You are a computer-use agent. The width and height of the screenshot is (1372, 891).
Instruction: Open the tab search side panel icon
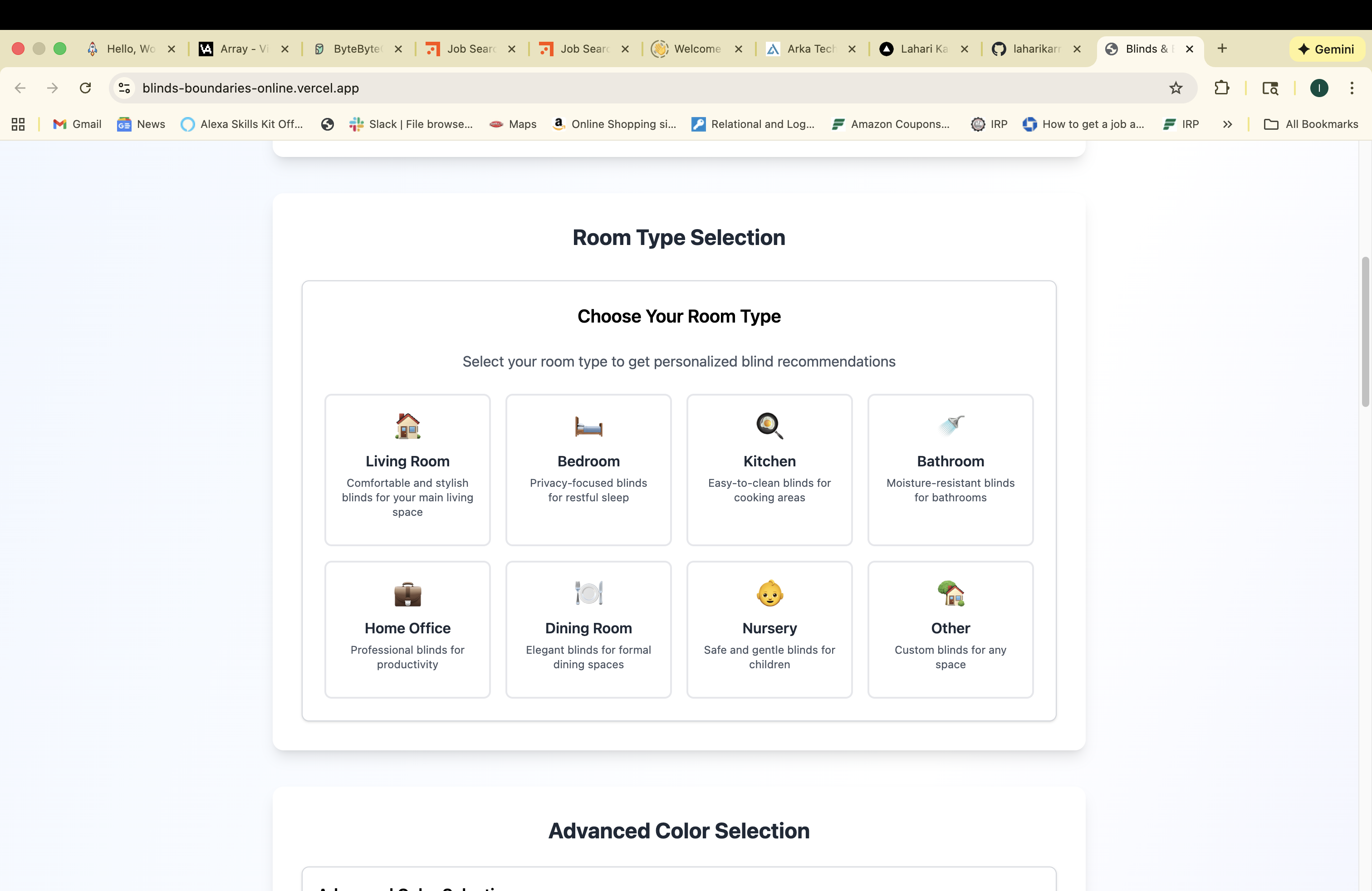[1270, 88]
